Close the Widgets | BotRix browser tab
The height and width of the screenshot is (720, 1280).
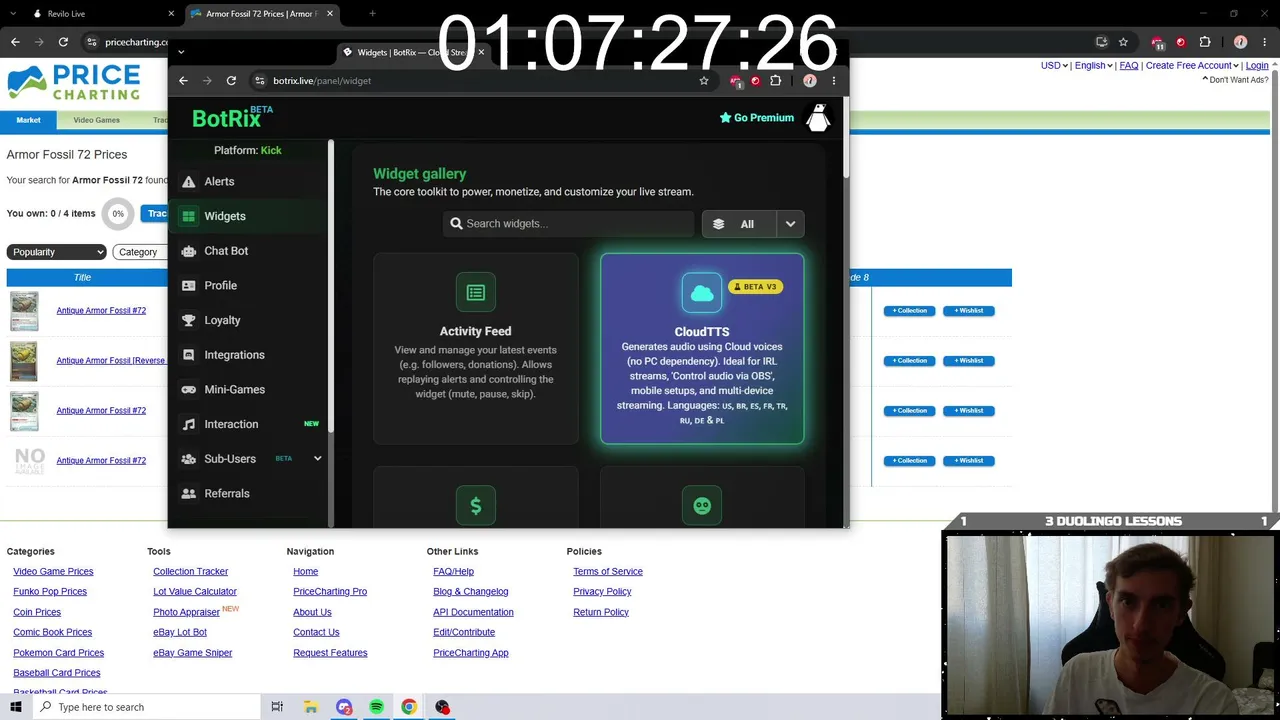coord(481,52)
